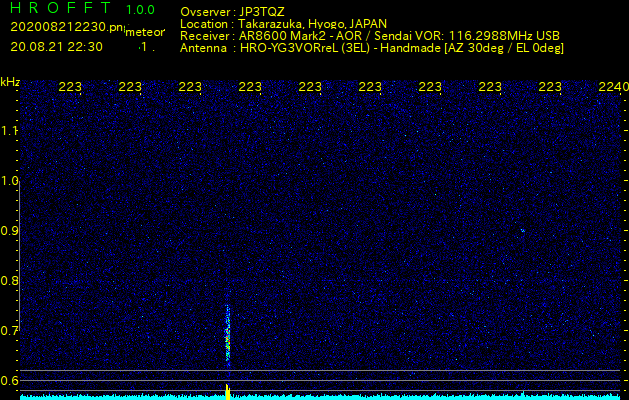Click the 2240 time marker
The height and width of the screenshot is (400, 629).
(611, 87)
